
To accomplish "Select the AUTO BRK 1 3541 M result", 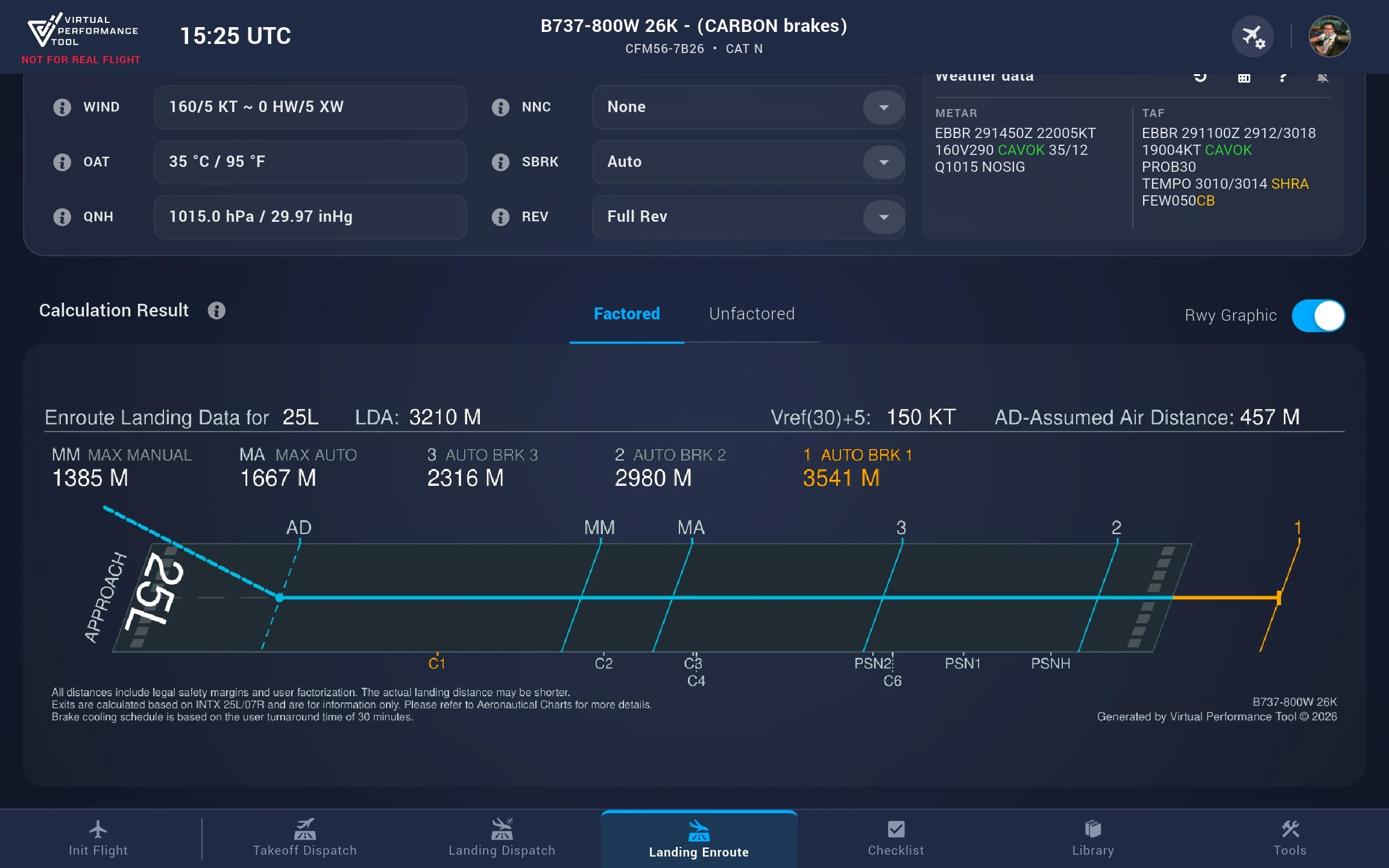I will pos(857,468).
